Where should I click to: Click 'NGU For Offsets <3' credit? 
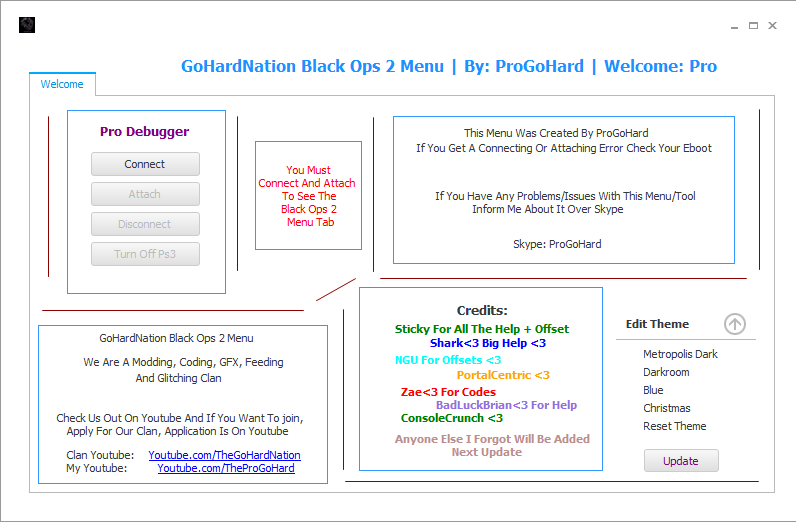448,360
